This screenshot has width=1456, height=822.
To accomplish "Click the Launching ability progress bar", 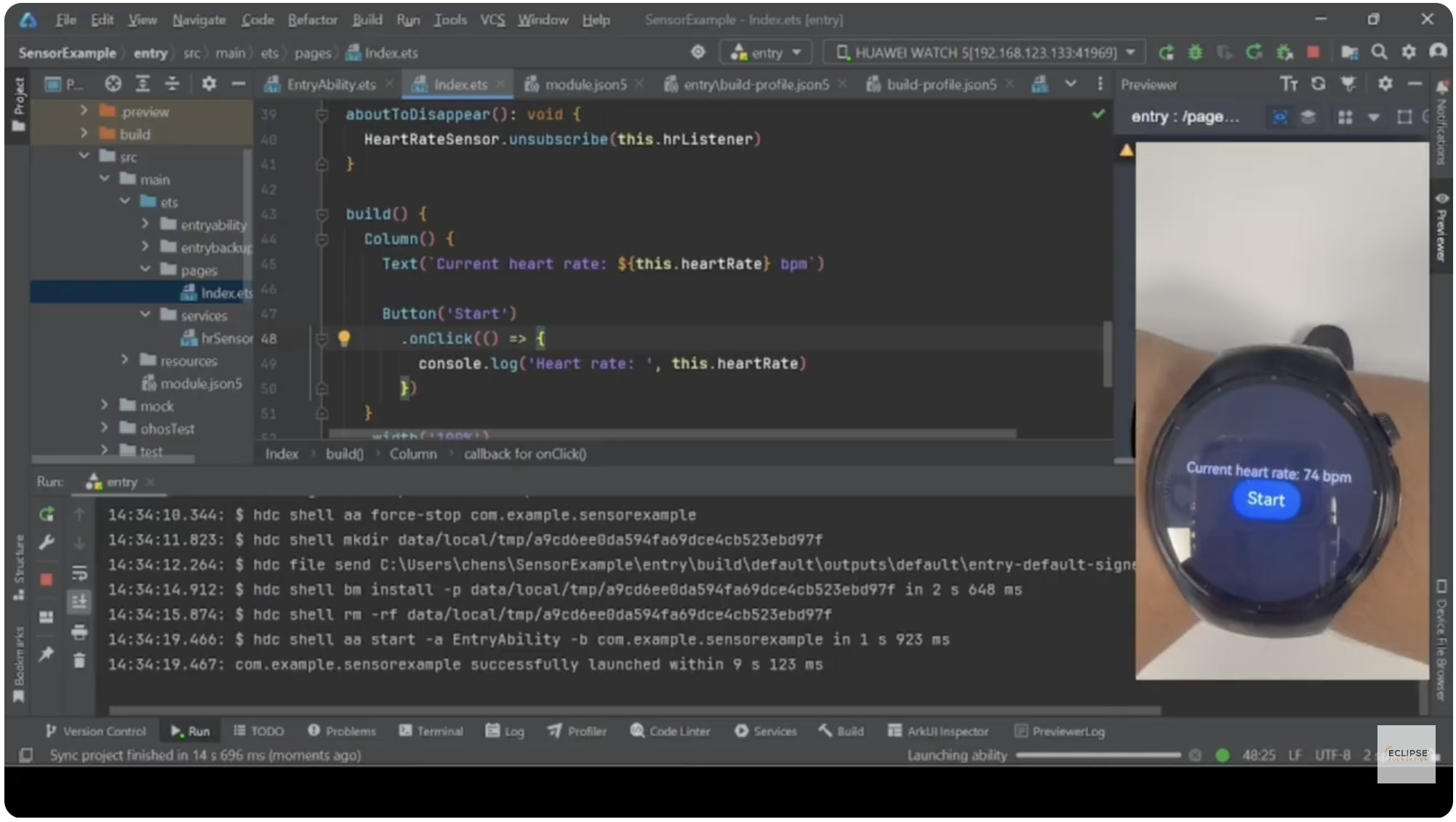I will click(x=1098, y=755).
